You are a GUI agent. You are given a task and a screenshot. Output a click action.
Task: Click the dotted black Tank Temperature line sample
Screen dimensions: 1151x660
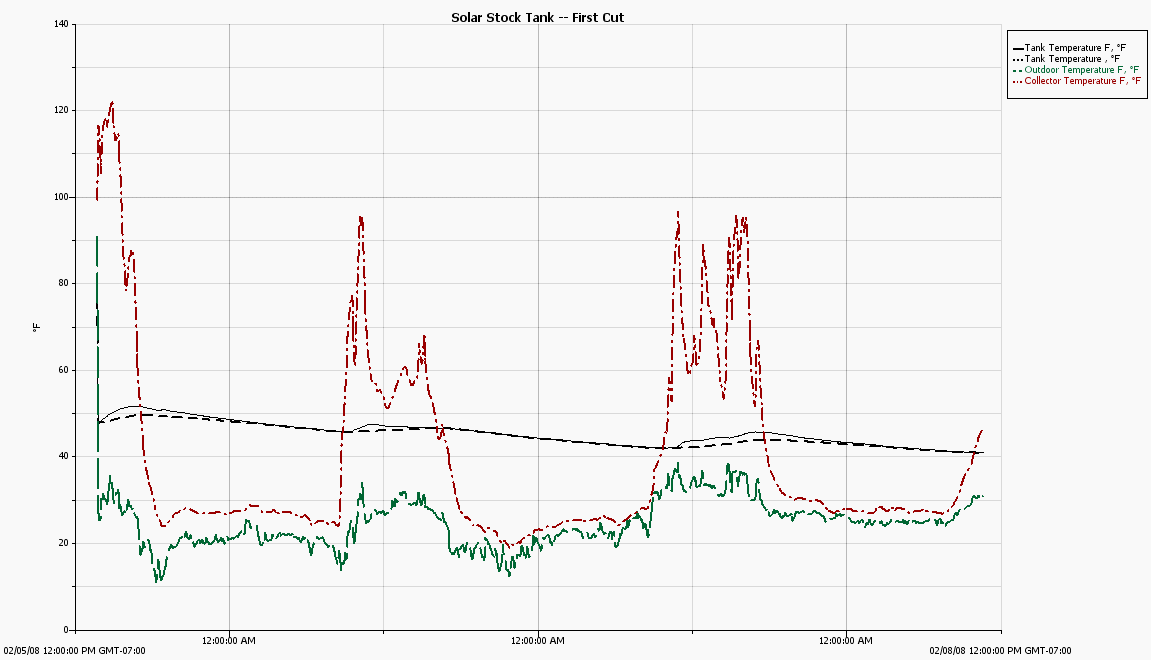(1017, 58)
